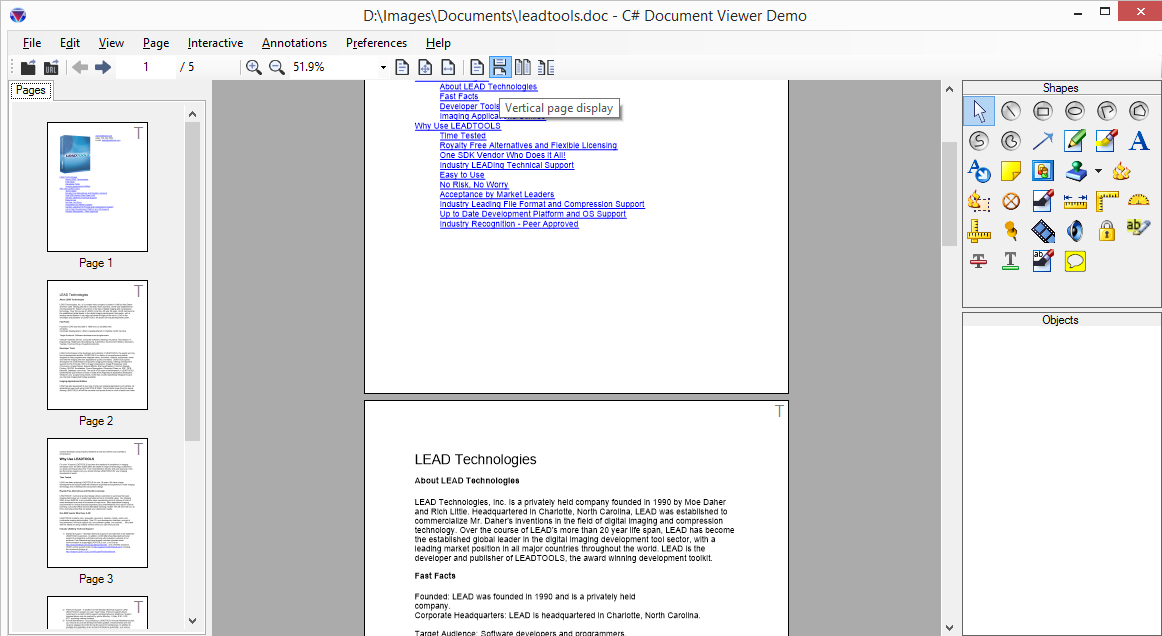Choose the rubber stamp annotation tool
Screen dimensions: 1162x636
tap(1075, 171)
